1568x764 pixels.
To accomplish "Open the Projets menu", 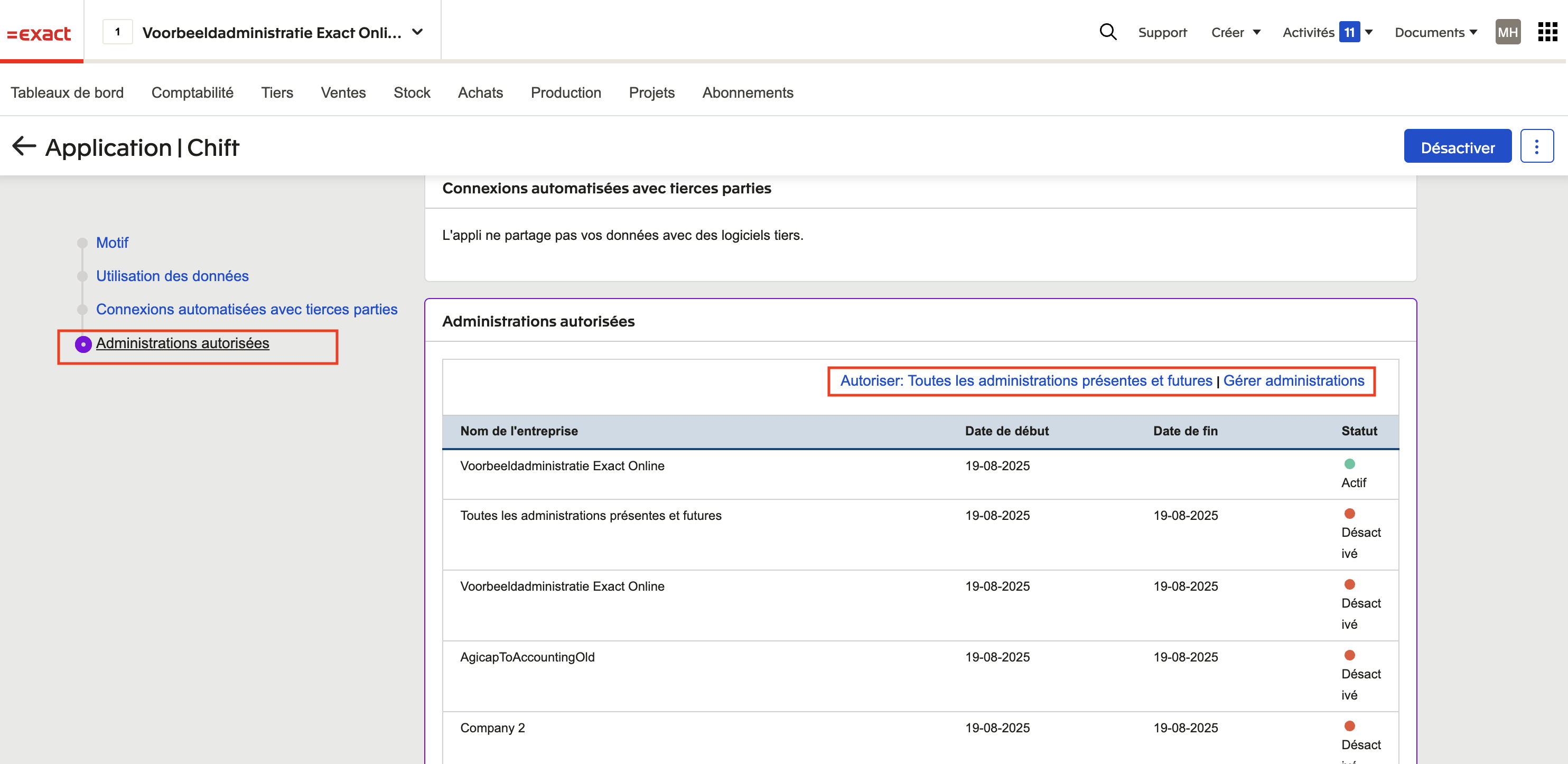I will (x=651, y=92).
